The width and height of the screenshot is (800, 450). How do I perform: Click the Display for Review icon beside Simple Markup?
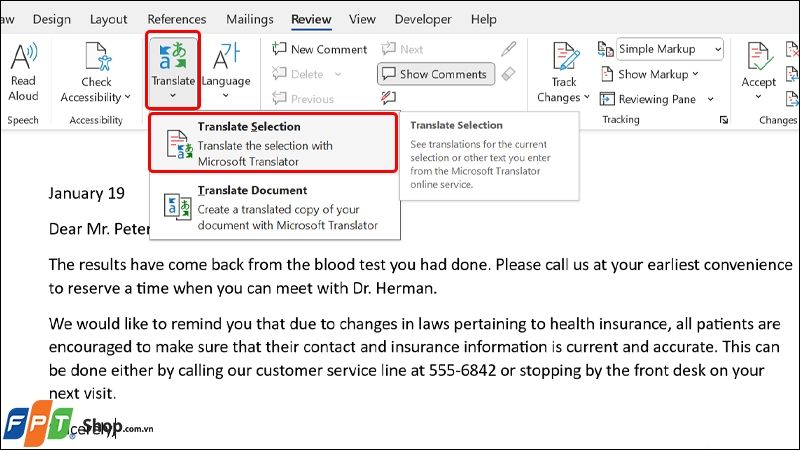605,49
